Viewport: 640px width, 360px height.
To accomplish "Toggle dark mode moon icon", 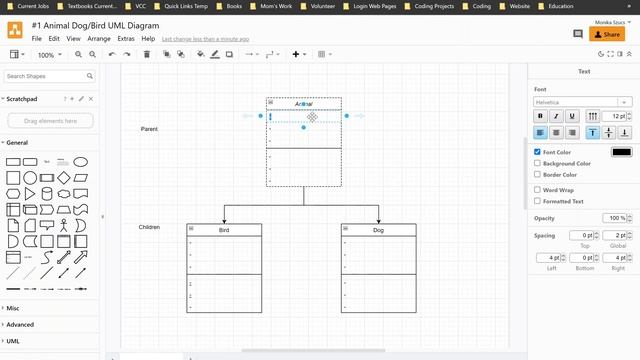I will pyautogui.click(x=601, y=54).
